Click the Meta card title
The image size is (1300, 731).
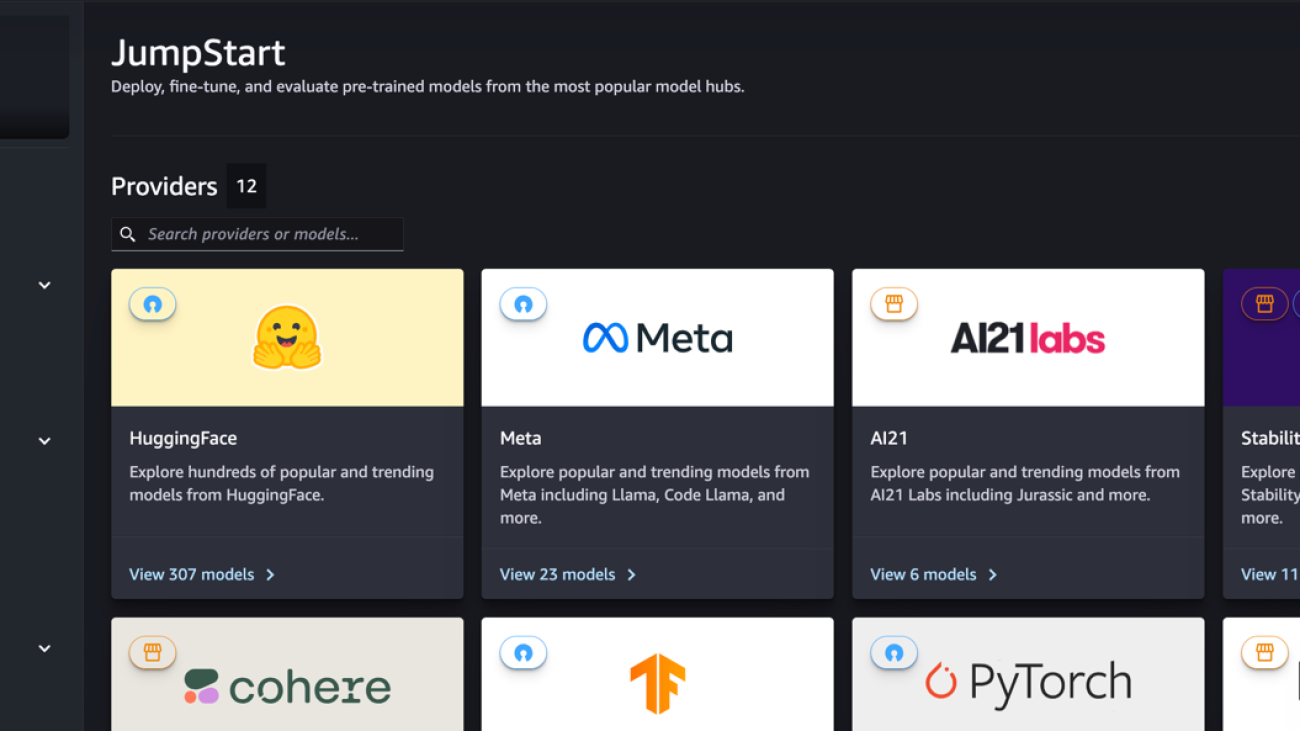pos(520,438)
